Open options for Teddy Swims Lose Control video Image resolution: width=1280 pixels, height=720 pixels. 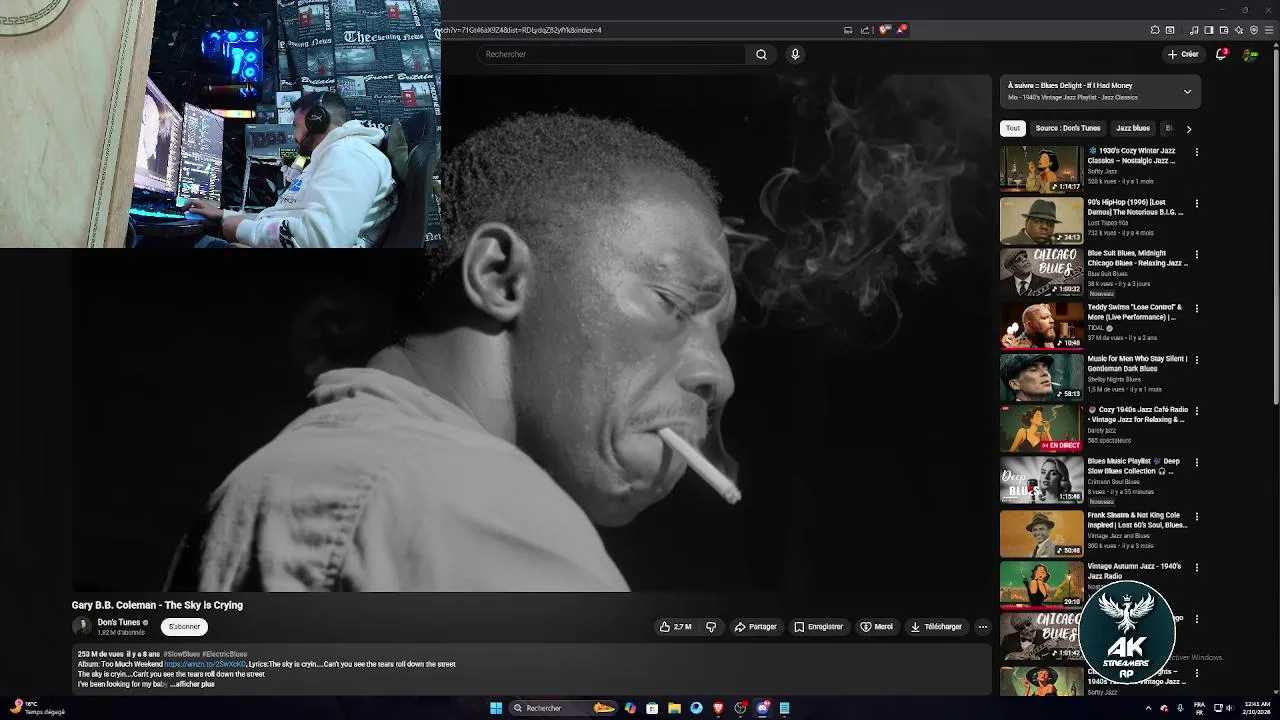point(1196,308)
